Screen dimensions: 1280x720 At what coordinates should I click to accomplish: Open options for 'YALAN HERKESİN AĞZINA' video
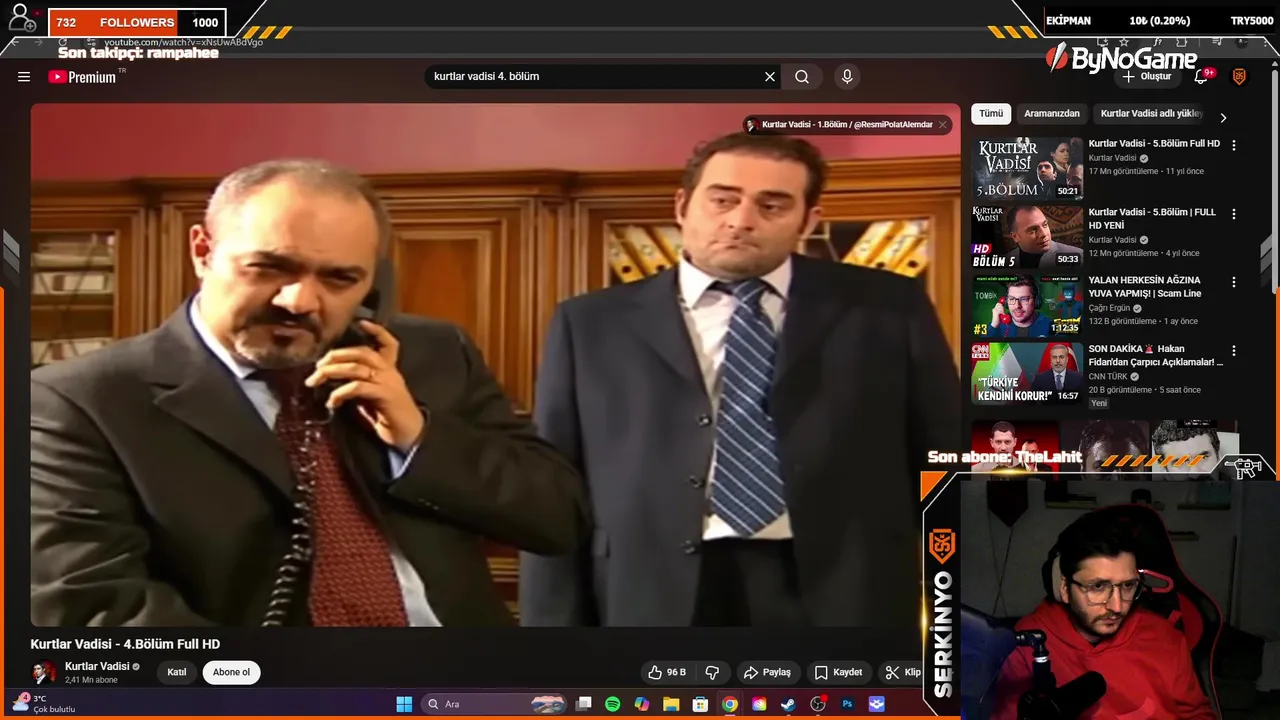coord(1233,282)
